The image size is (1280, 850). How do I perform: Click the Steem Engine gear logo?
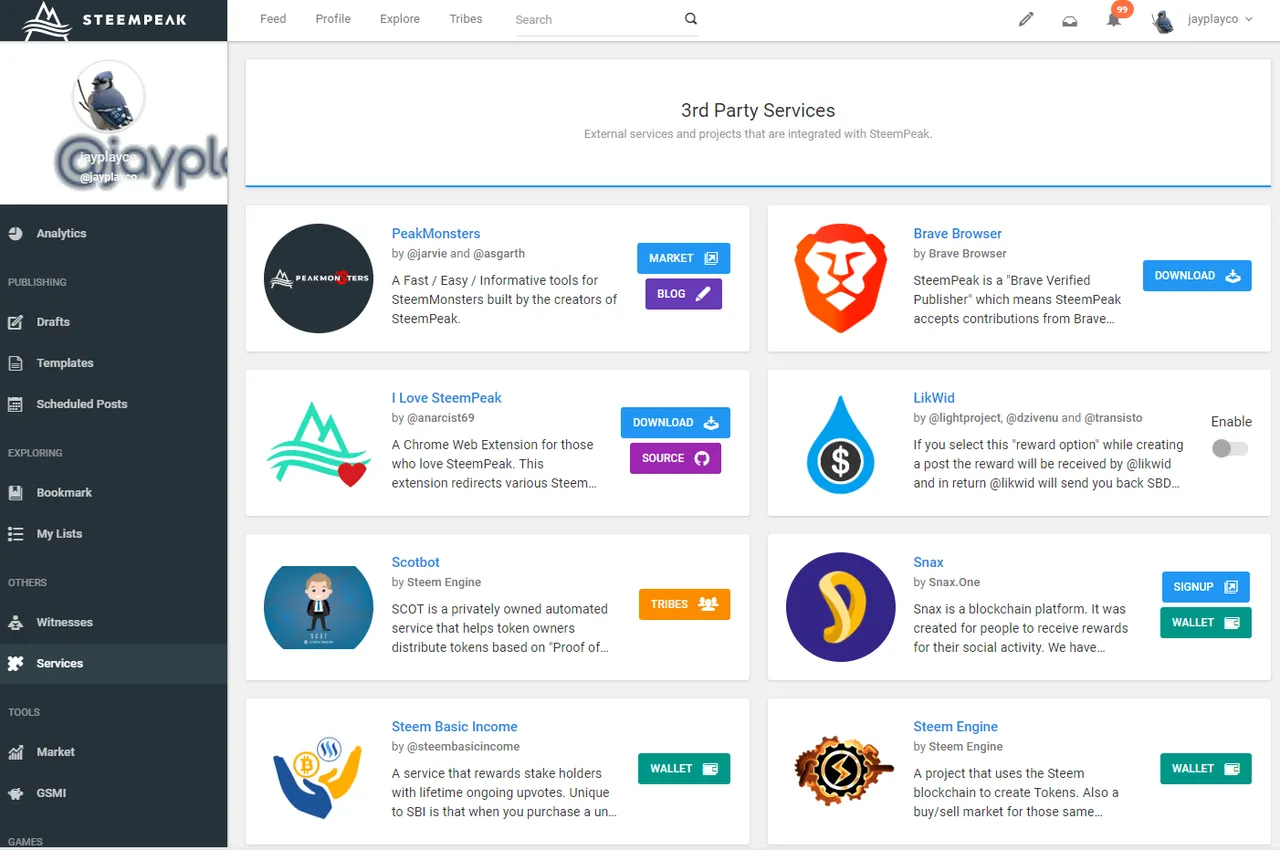click(840, 771)
